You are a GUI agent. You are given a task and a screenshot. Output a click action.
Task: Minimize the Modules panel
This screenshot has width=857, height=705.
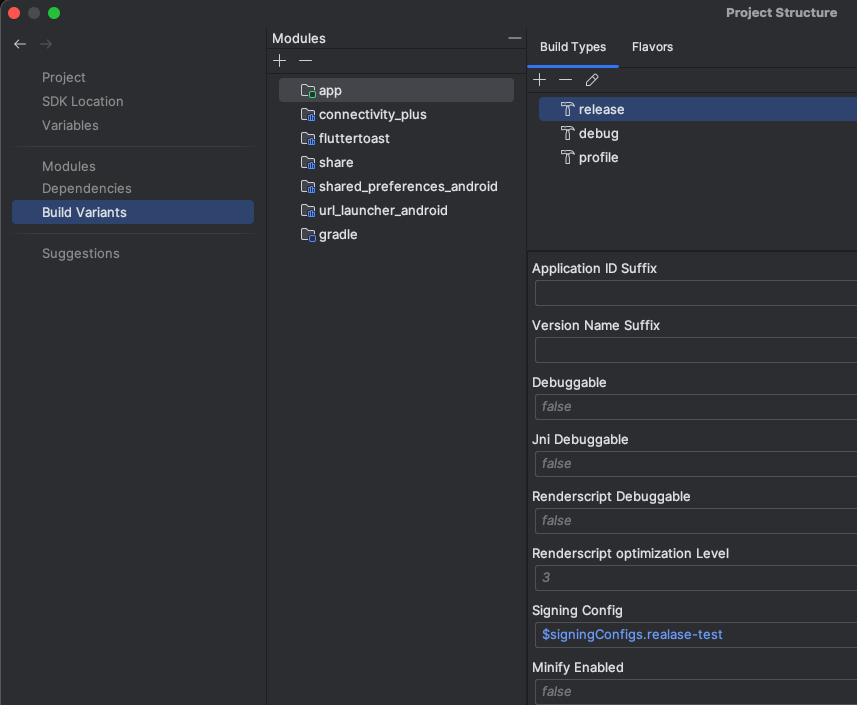click(x=515, y=38)
